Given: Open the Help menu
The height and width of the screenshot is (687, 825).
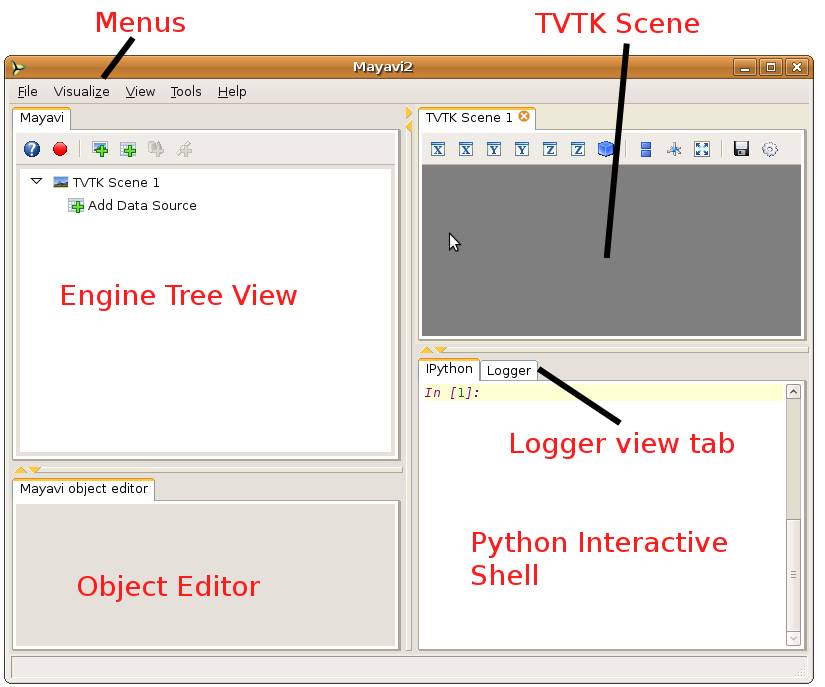Looking at the screenshot, I should [x=232, y=92].
